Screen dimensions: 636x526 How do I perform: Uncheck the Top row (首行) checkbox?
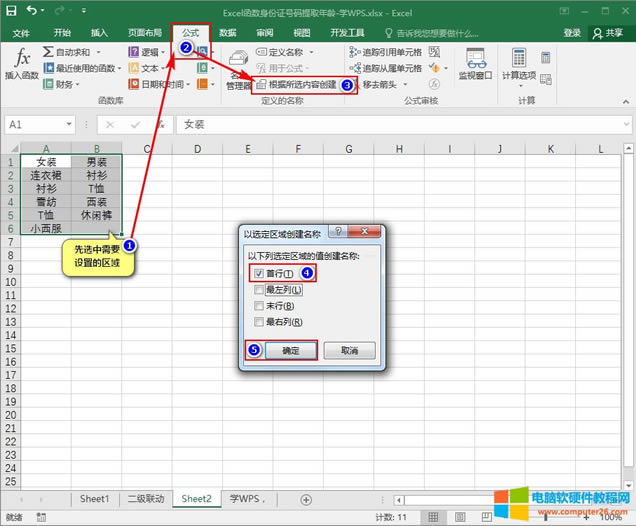[x=259, y=273]
